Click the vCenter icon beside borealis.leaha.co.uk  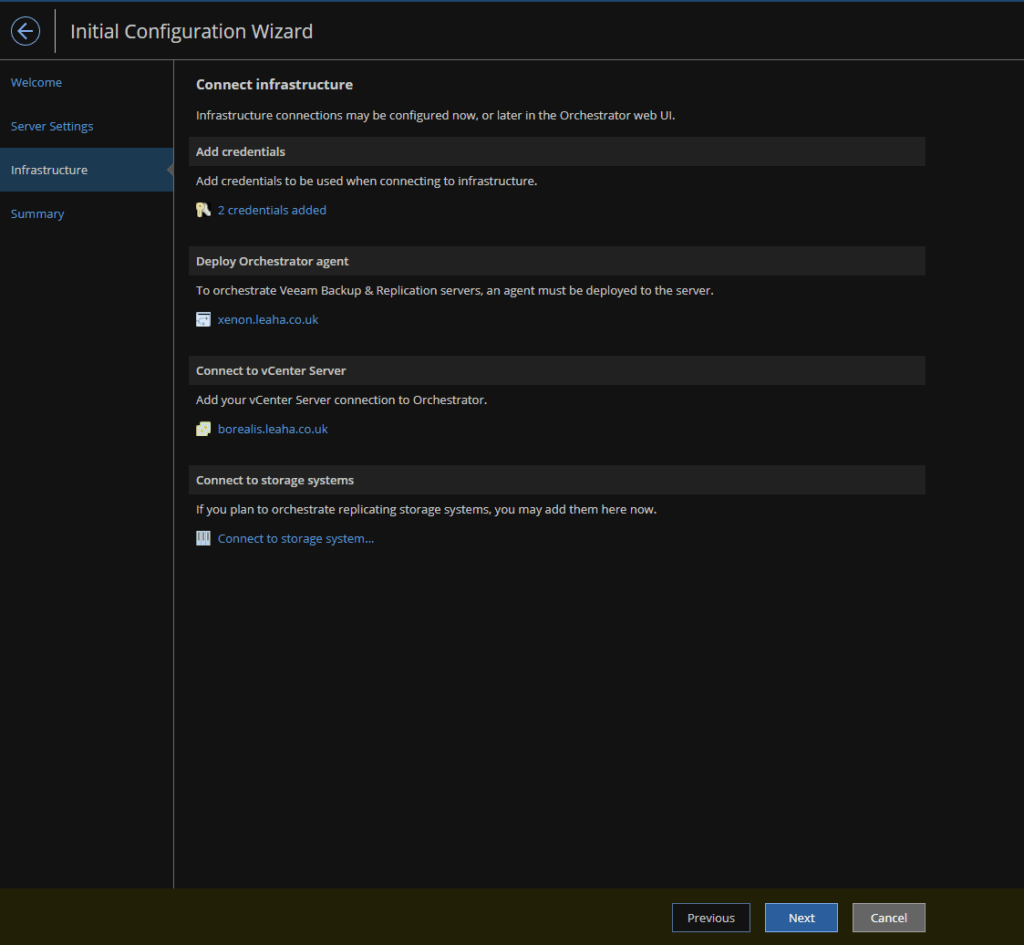203,429
